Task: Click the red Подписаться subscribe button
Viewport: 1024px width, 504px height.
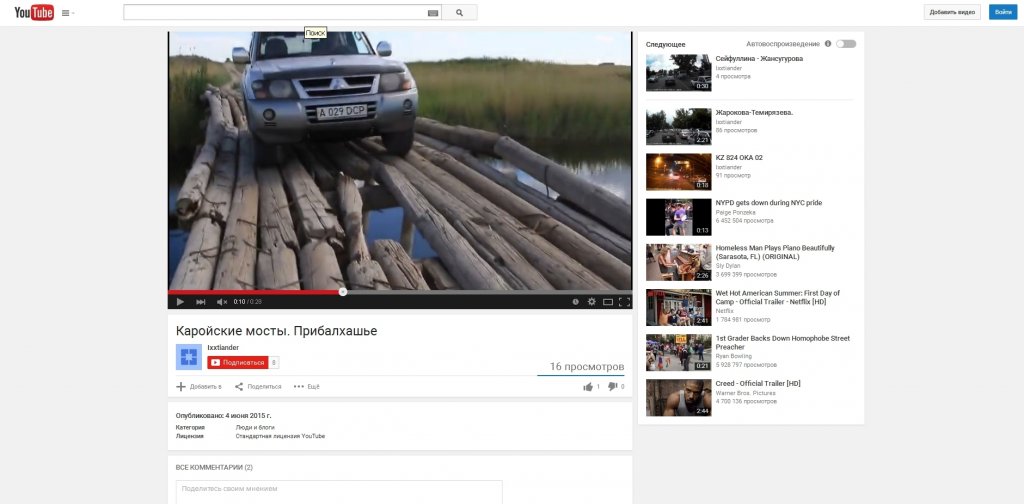Action: click(237, 362)
